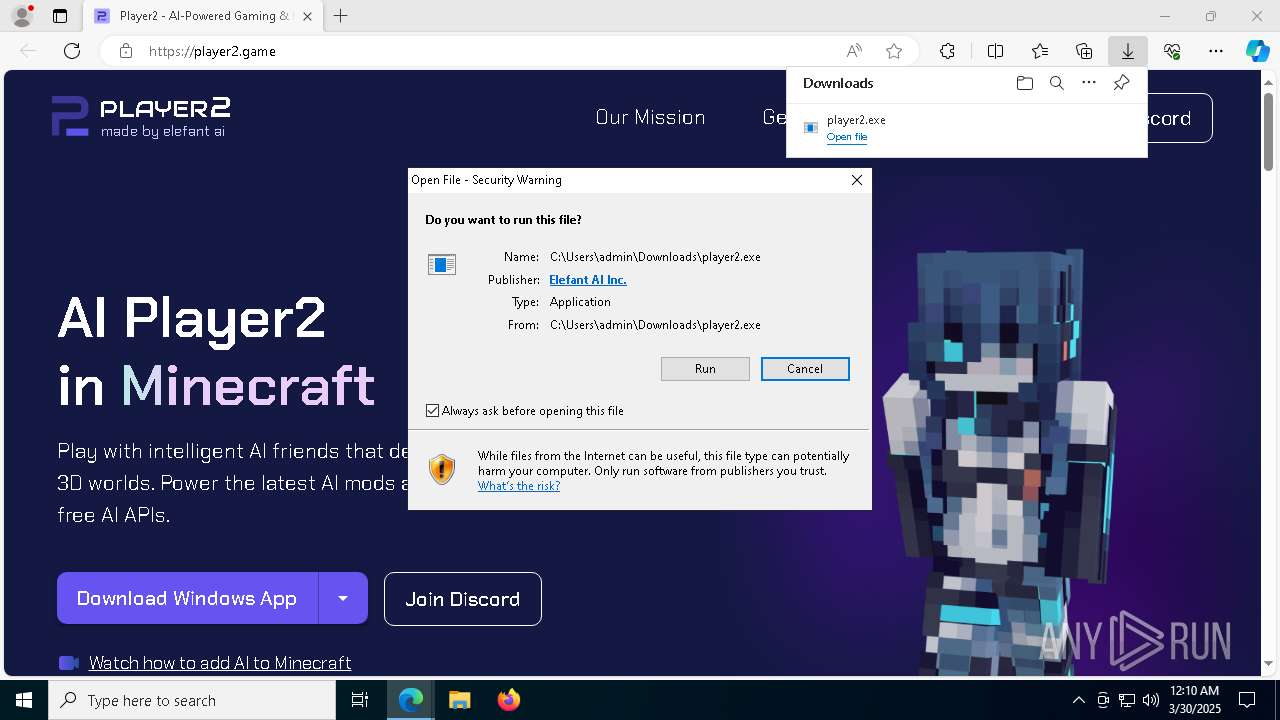Click the Open file link for player2.exe
The height and width of the screenshot is (720, 1280).
coord(847,137)
